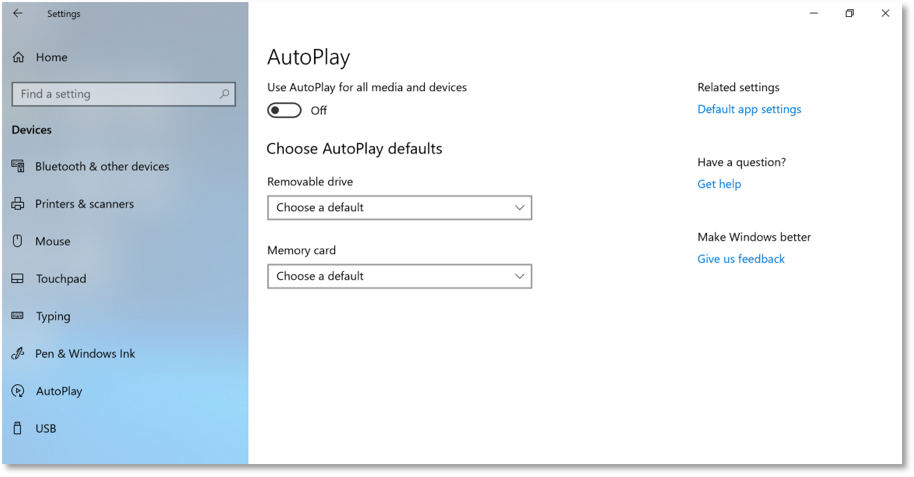Click the Pen & Windows Ink icon
Screen dimensions: 914x477
pyautogui.click(x=18, y=353)
